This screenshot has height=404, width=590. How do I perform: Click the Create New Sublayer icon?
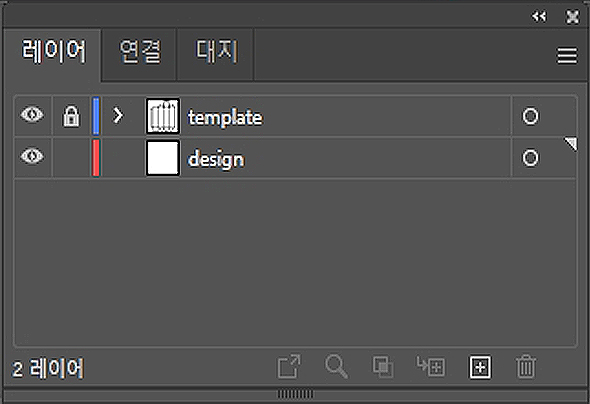click(431, 367)
